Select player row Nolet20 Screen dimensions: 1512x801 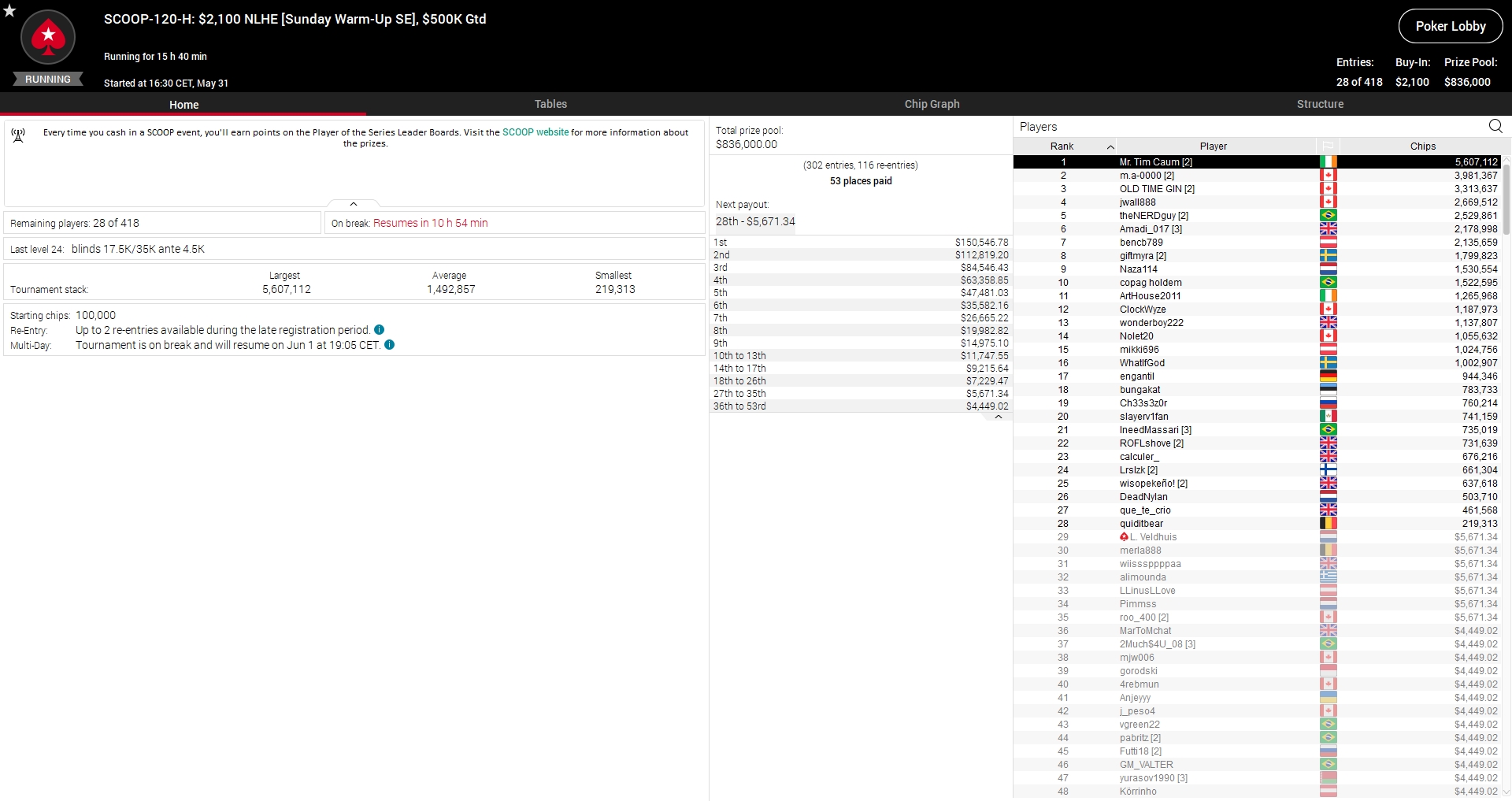[x=1257, y=336]
